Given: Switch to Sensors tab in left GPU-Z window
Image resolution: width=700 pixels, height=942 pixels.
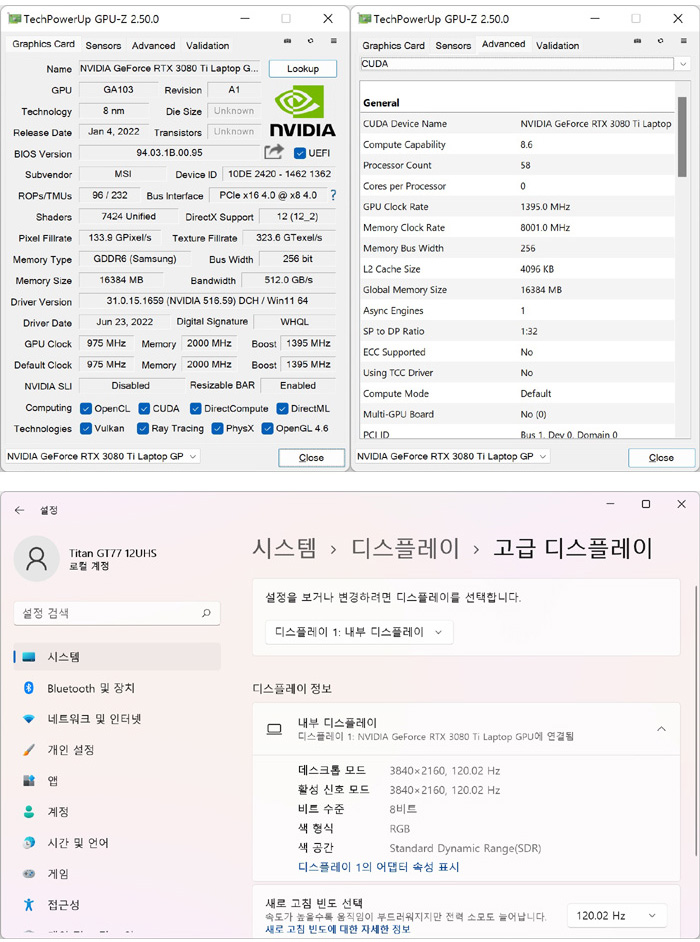Looking at the screenshot, I should point(103,45).
